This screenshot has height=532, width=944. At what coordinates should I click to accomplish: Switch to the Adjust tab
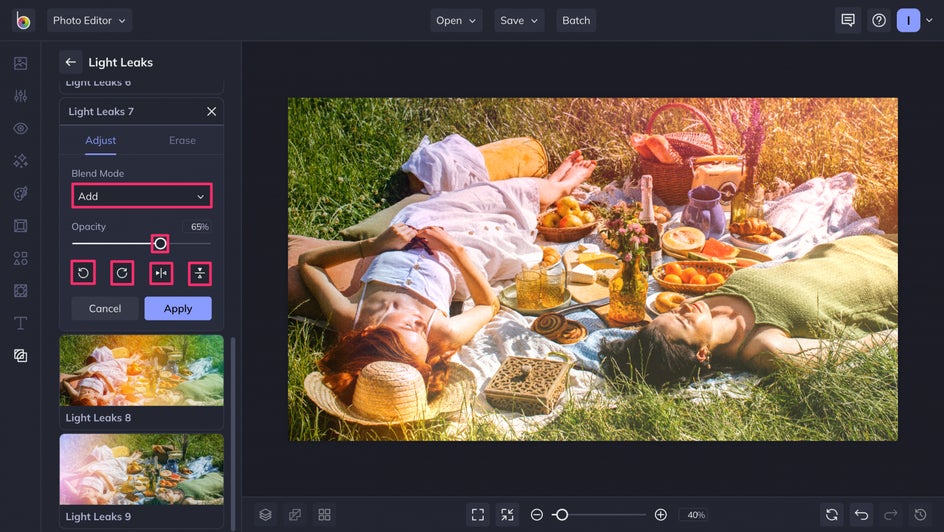pos(101,140)
